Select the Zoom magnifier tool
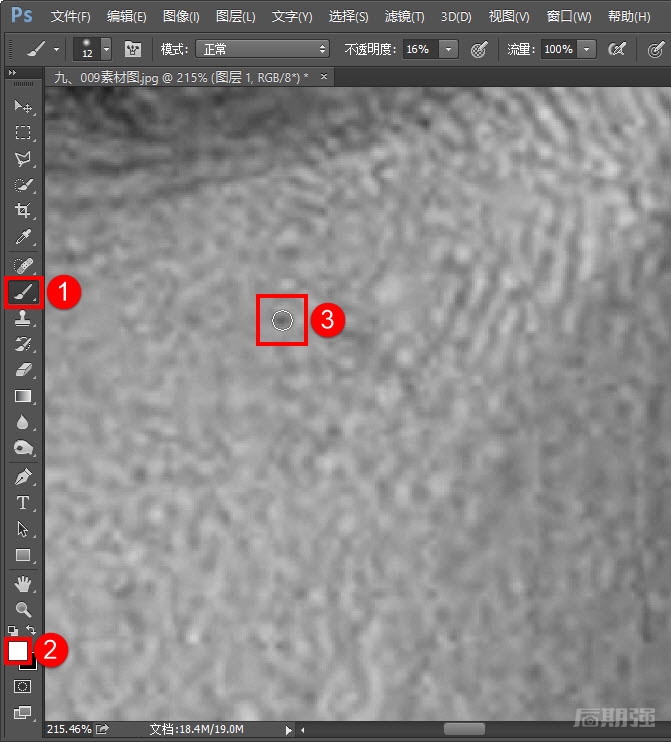Viewport: 671px width, 742px height. pos(24,609)
